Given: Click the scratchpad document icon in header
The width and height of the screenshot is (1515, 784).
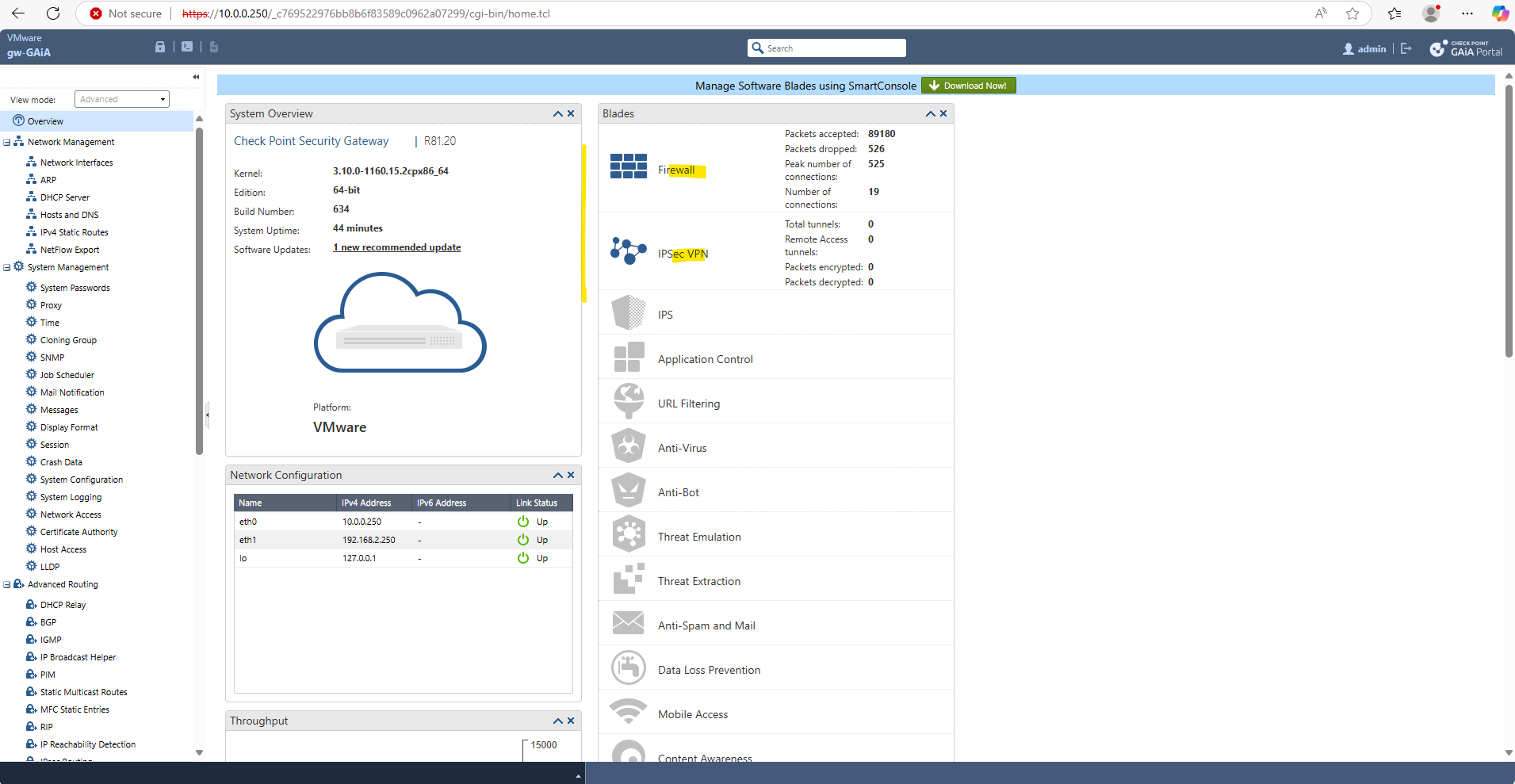Looking at the screenshot, I should point(214,47).
